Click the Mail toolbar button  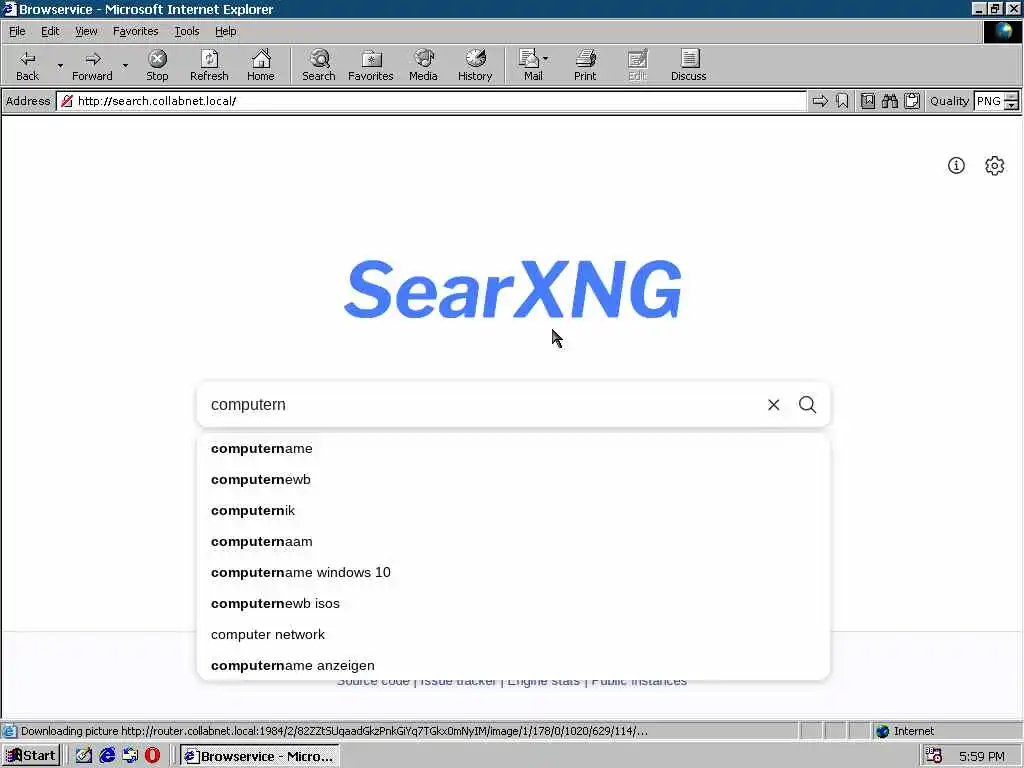click(533, 65)
